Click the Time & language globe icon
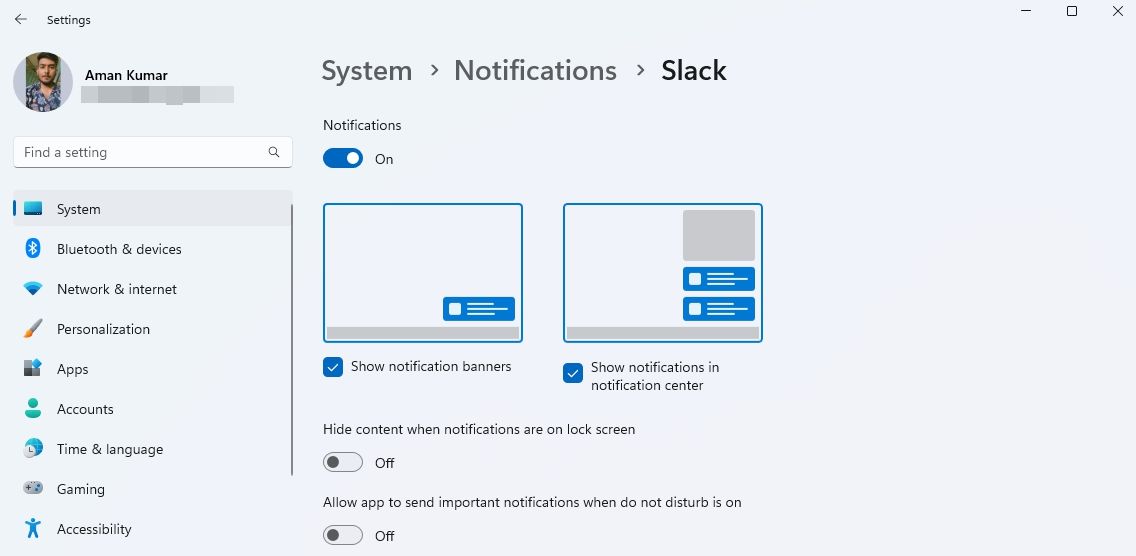Image resolution: width=1136 pixels, height=556 pixels. point(33,449)
